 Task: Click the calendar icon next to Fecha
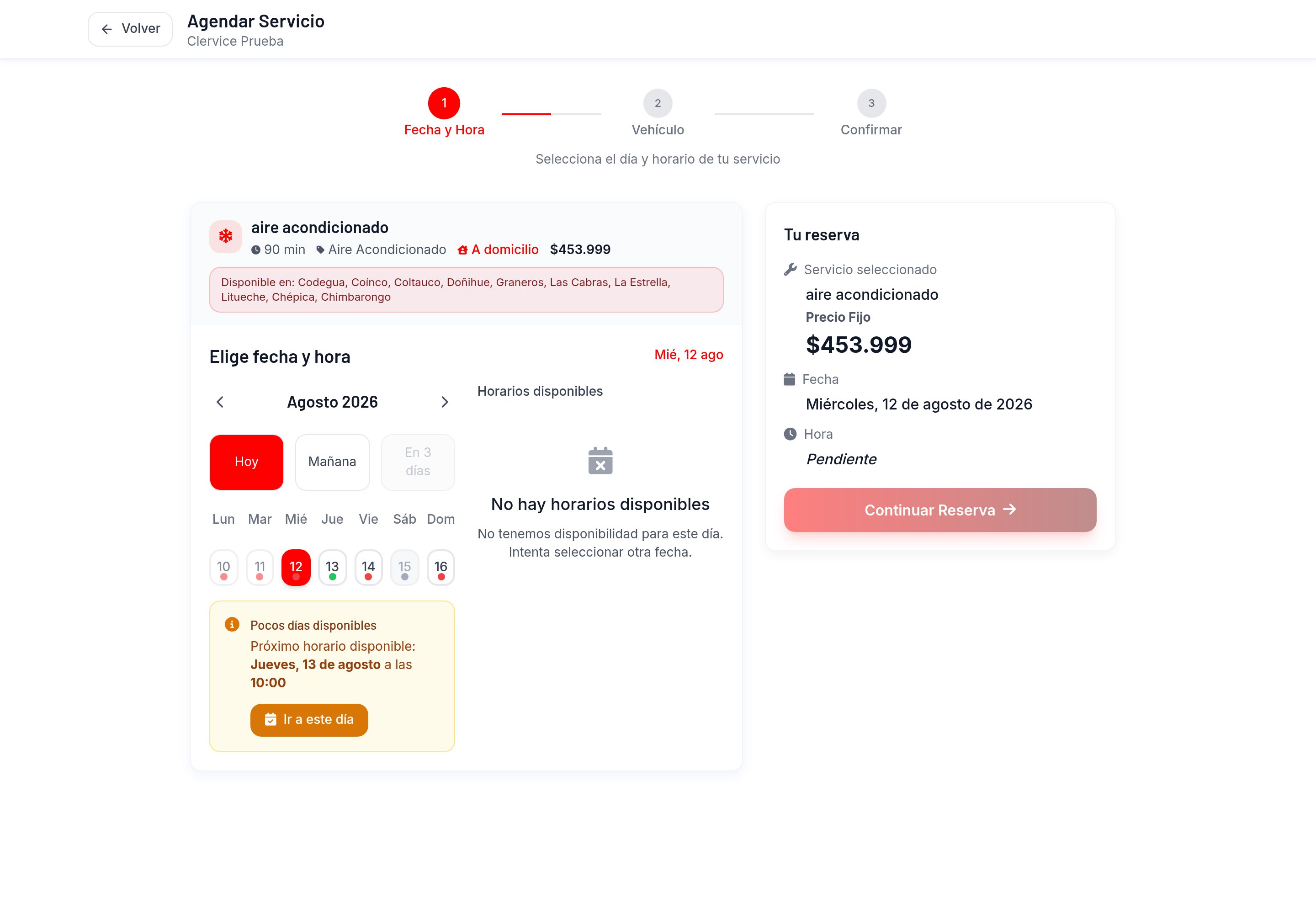click(789, 379)
